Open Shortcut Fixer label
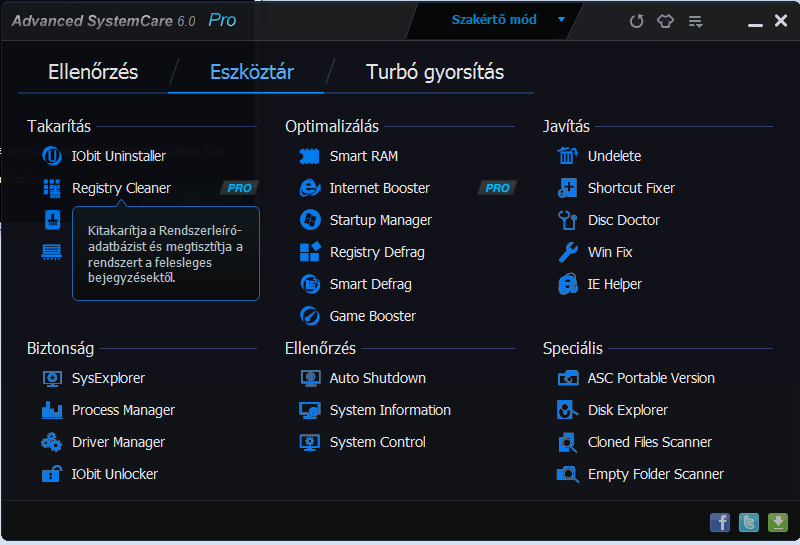This screenshot has height=545, width=800. click(631, 188)
